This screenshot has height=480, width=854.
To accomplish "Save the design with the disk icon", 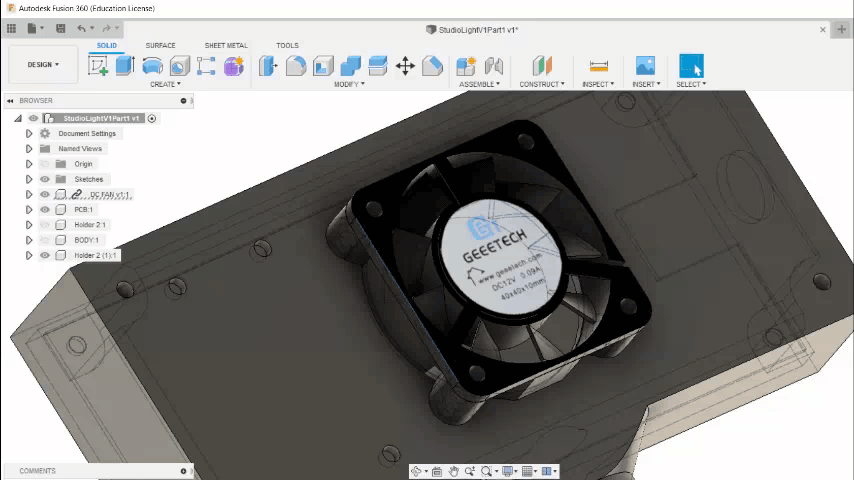I will tap(60, 28).
